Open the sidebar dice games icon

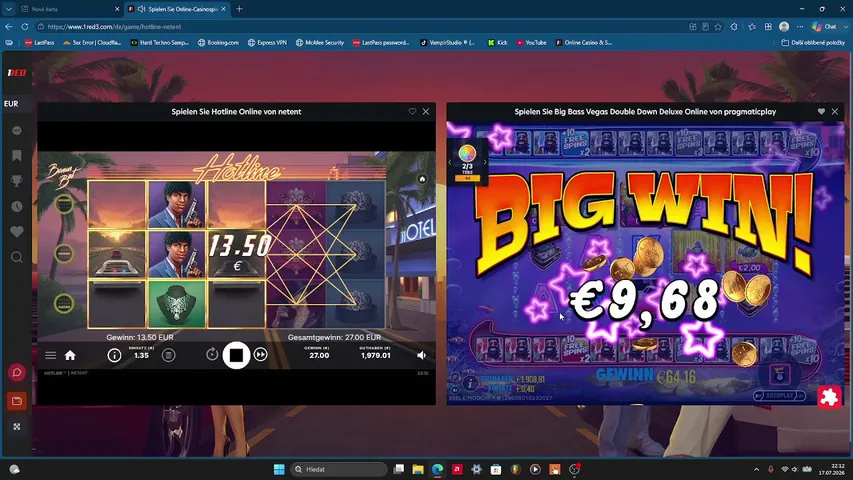pos(17,427)
